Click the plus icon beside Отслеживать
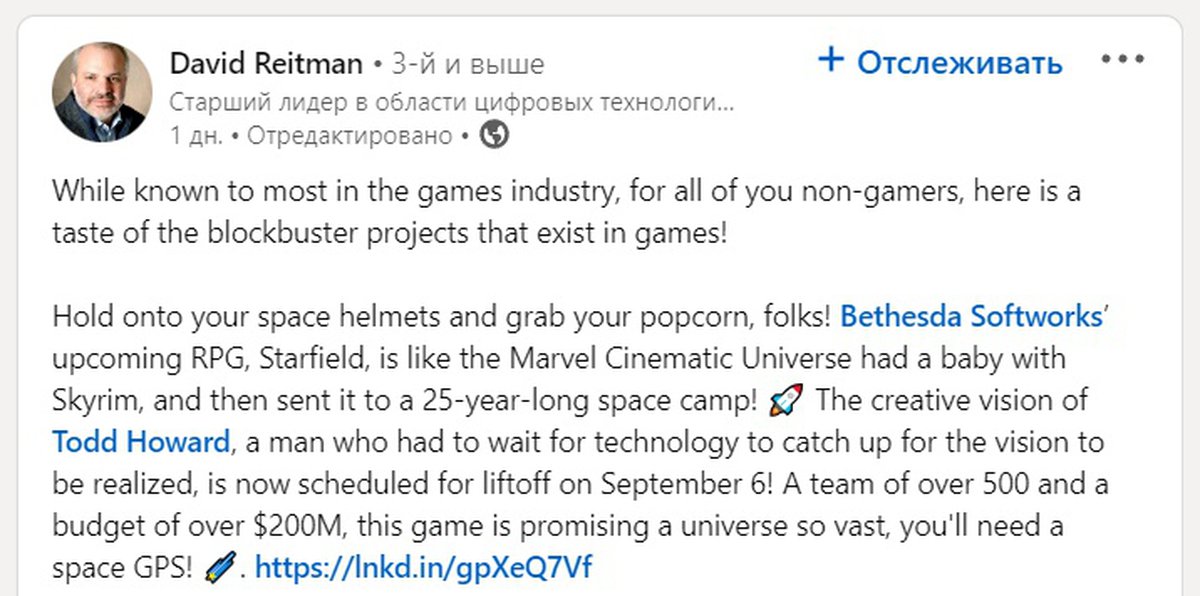The height and width of the screenshot is (596, 1200). [831, 61]
